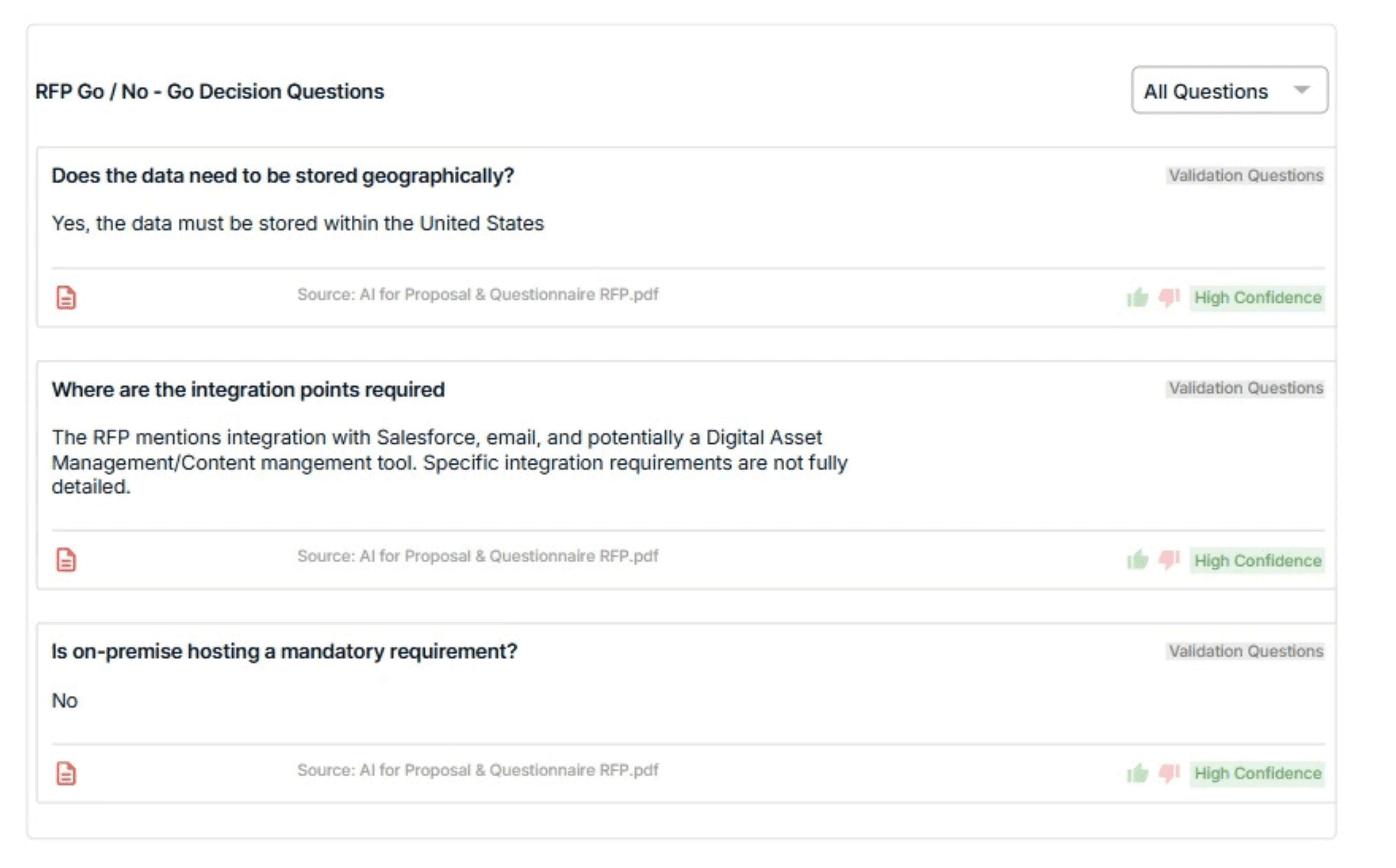The height and width of the screenshot is (868, 1396).
Task: Select the question 'Does the data need to be stored geographically?'
Action: coord(282,176)
